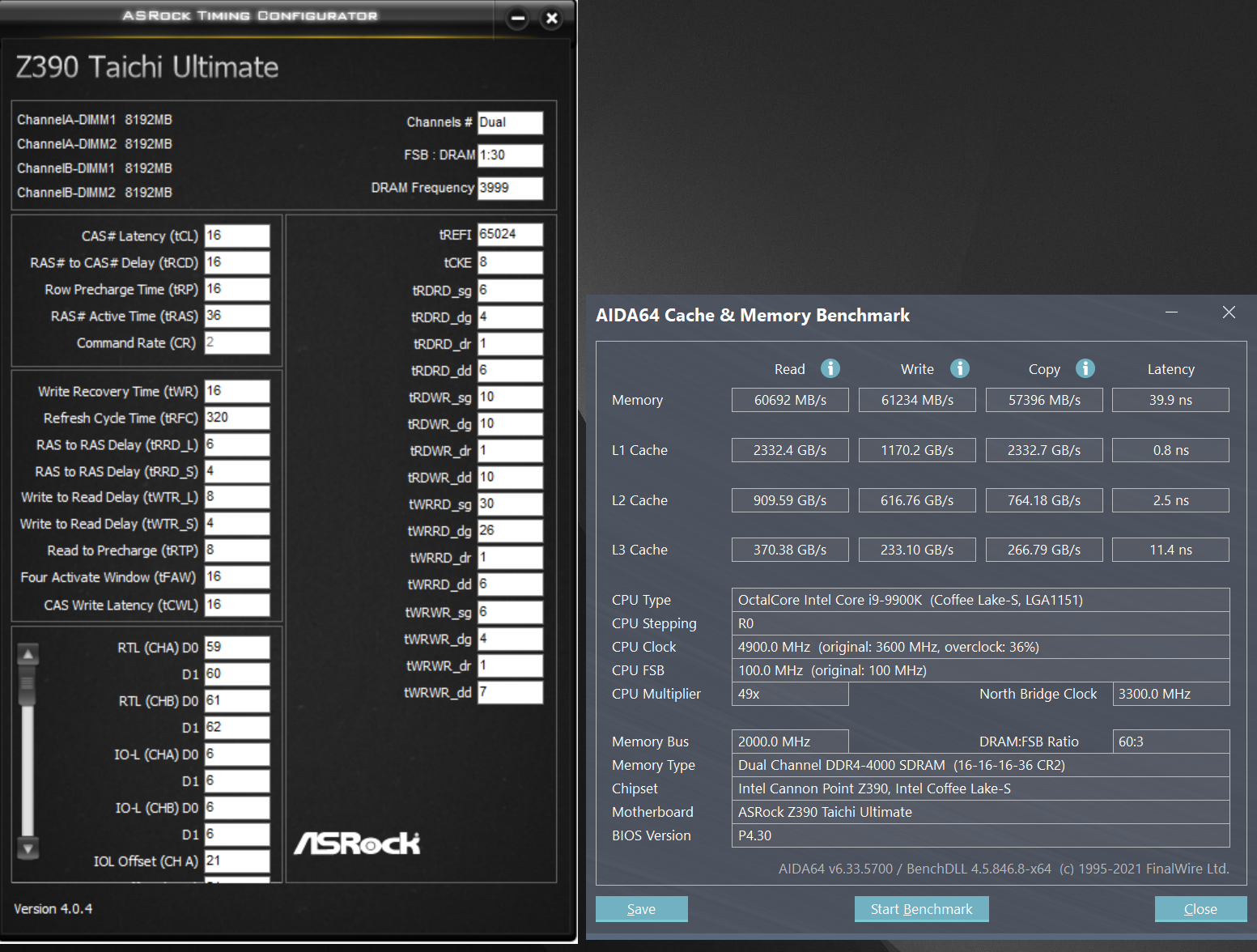This screenshot has height=952, width=1257.
Task: Click the info icon next to Write
Action: [960, 368]
